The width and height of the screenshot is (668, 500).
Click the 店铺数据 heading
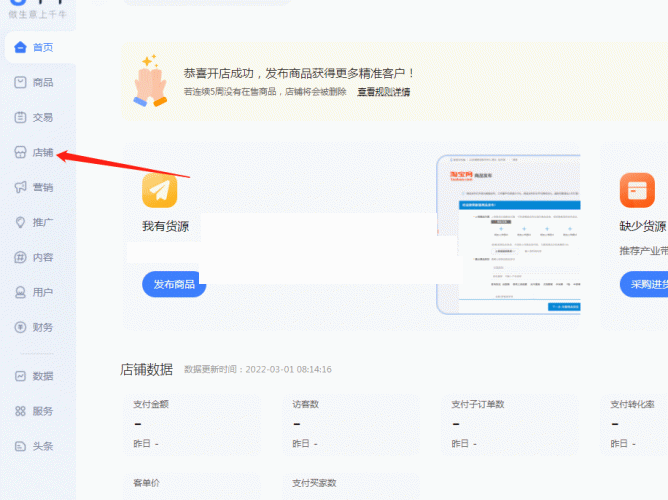[x=146, y=369]
